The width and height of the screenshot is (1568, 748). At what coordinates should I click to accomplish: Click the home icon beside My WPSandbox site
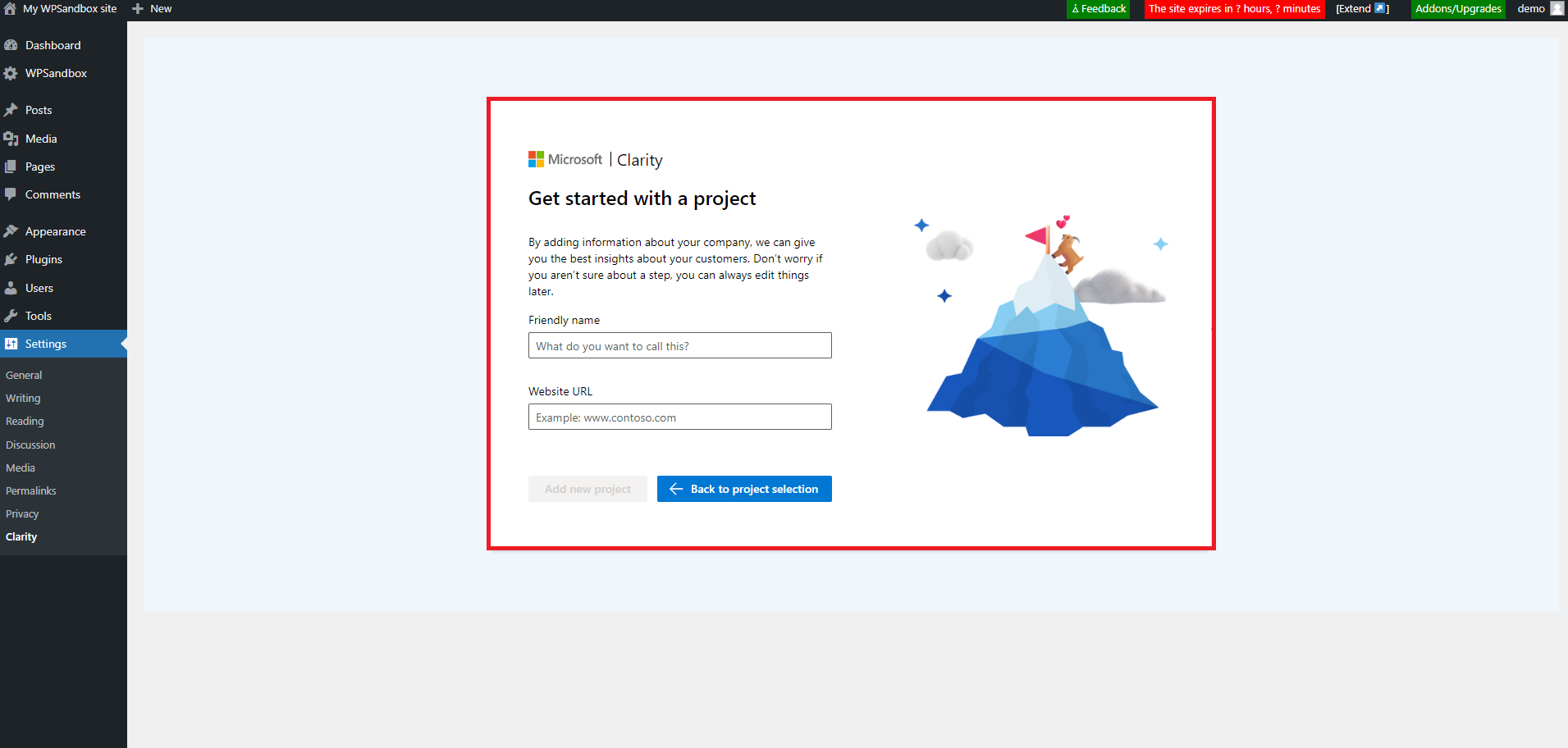[x=10, y=8]
